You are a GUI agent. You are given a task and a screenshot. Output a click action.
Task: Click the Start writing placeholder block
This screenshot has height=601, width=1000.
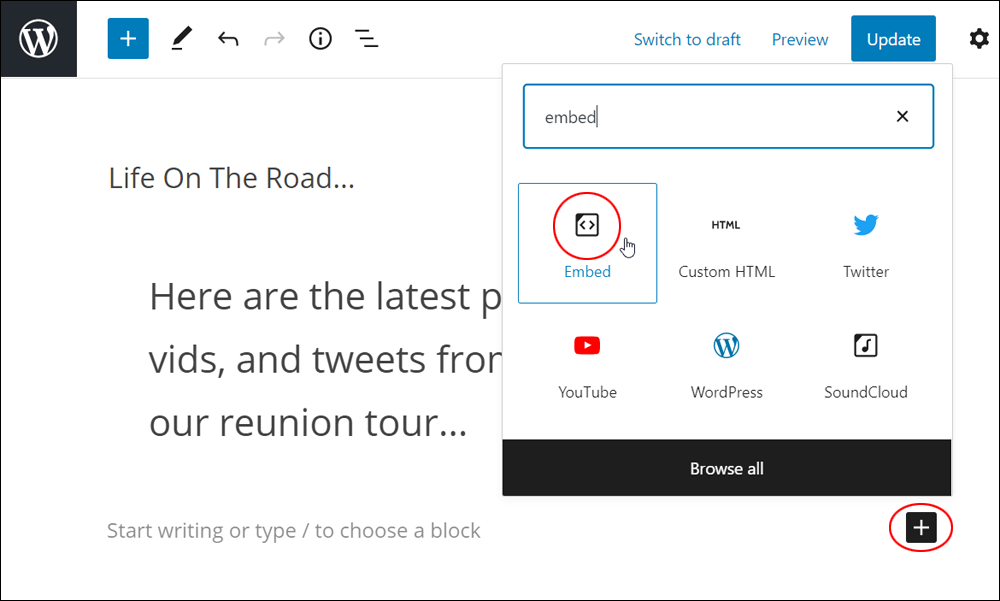click(x=293, y=530)
